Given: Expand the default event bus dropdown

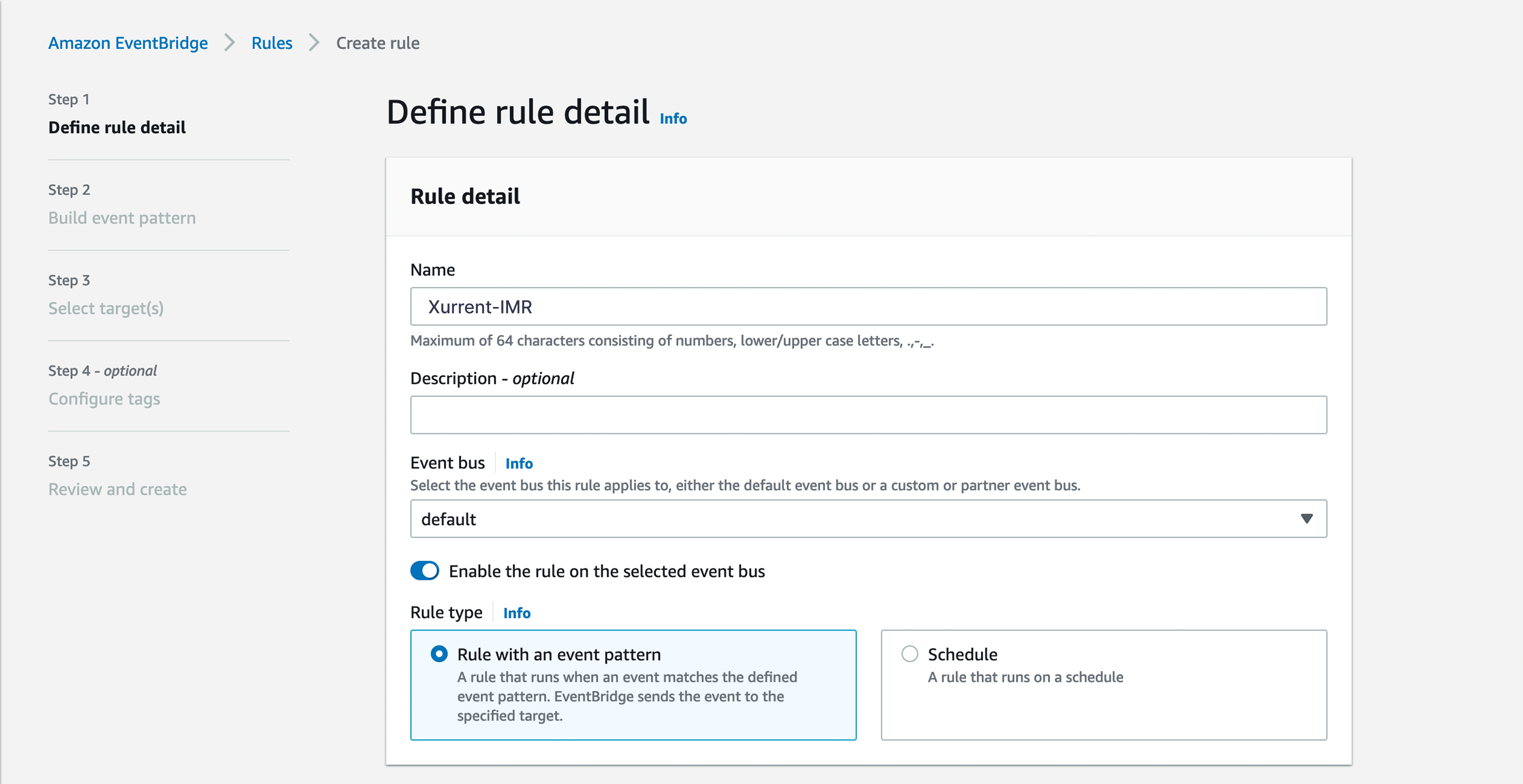Looking at the screenshot, I should [851, 519].
